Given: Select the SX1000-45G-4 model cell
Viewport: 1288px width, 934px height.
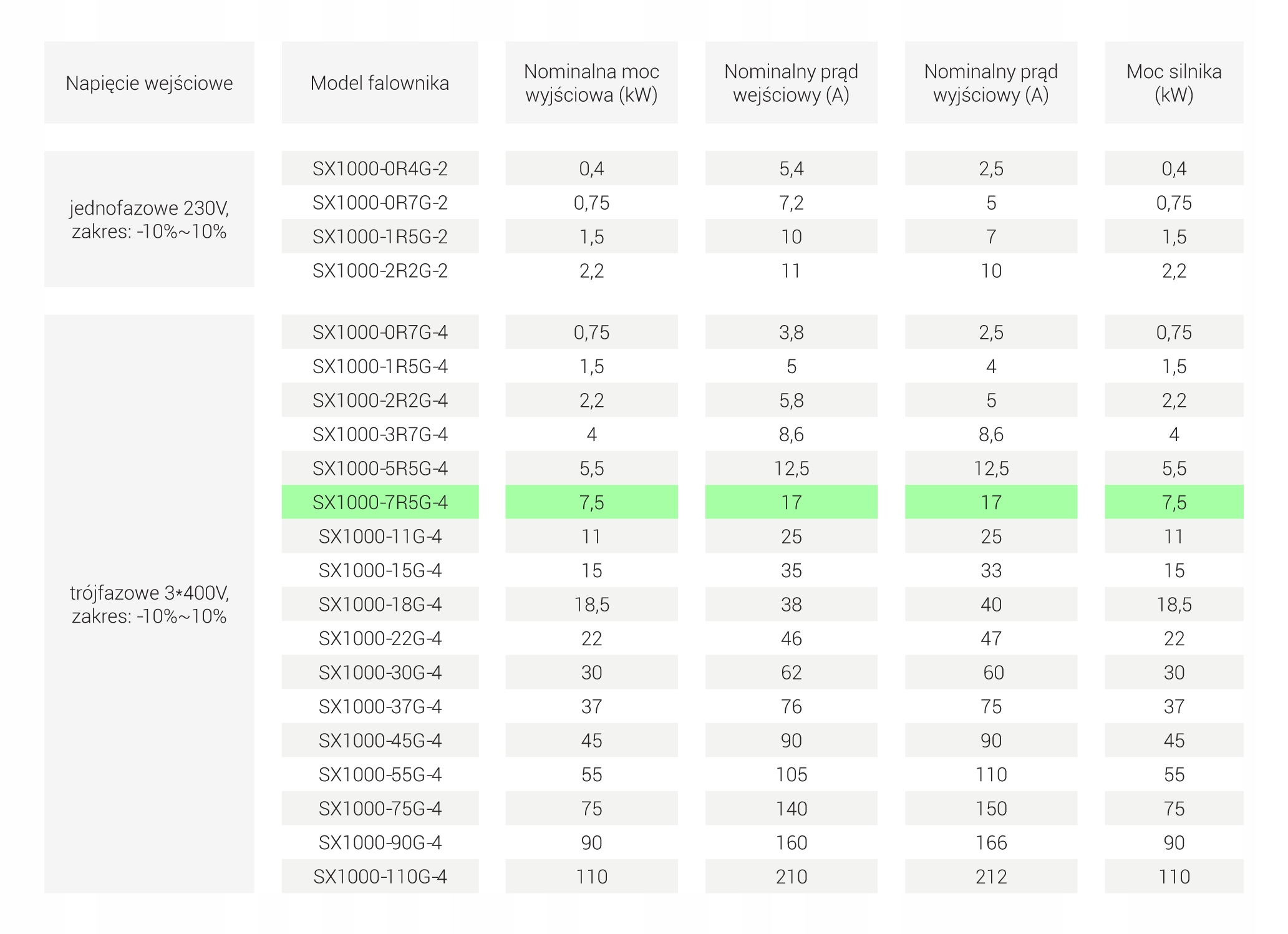Looking at the screenshot, I should coord(380,741).
